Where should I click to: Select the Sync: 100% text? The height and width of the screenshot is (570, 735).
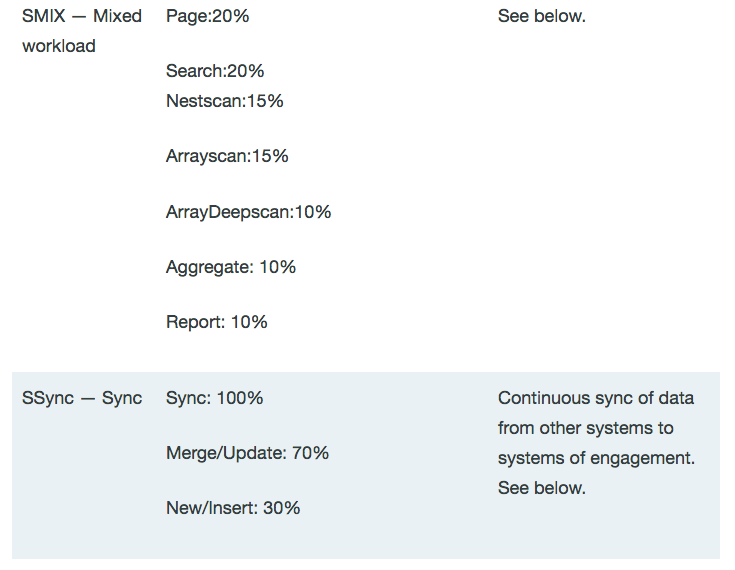click(x=214, y=398)
